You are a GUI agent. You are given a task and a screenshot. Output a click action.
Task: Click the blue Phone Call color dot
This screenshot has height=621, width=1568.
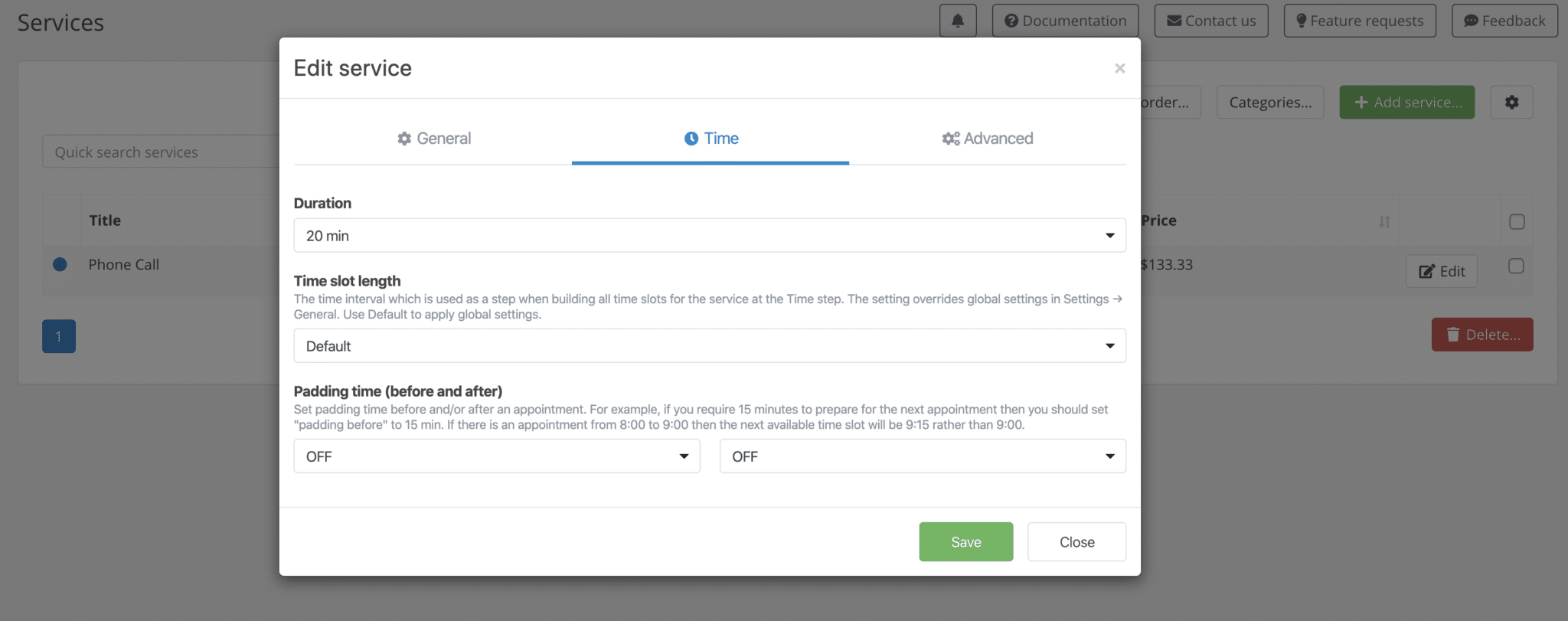click(60, 264)
